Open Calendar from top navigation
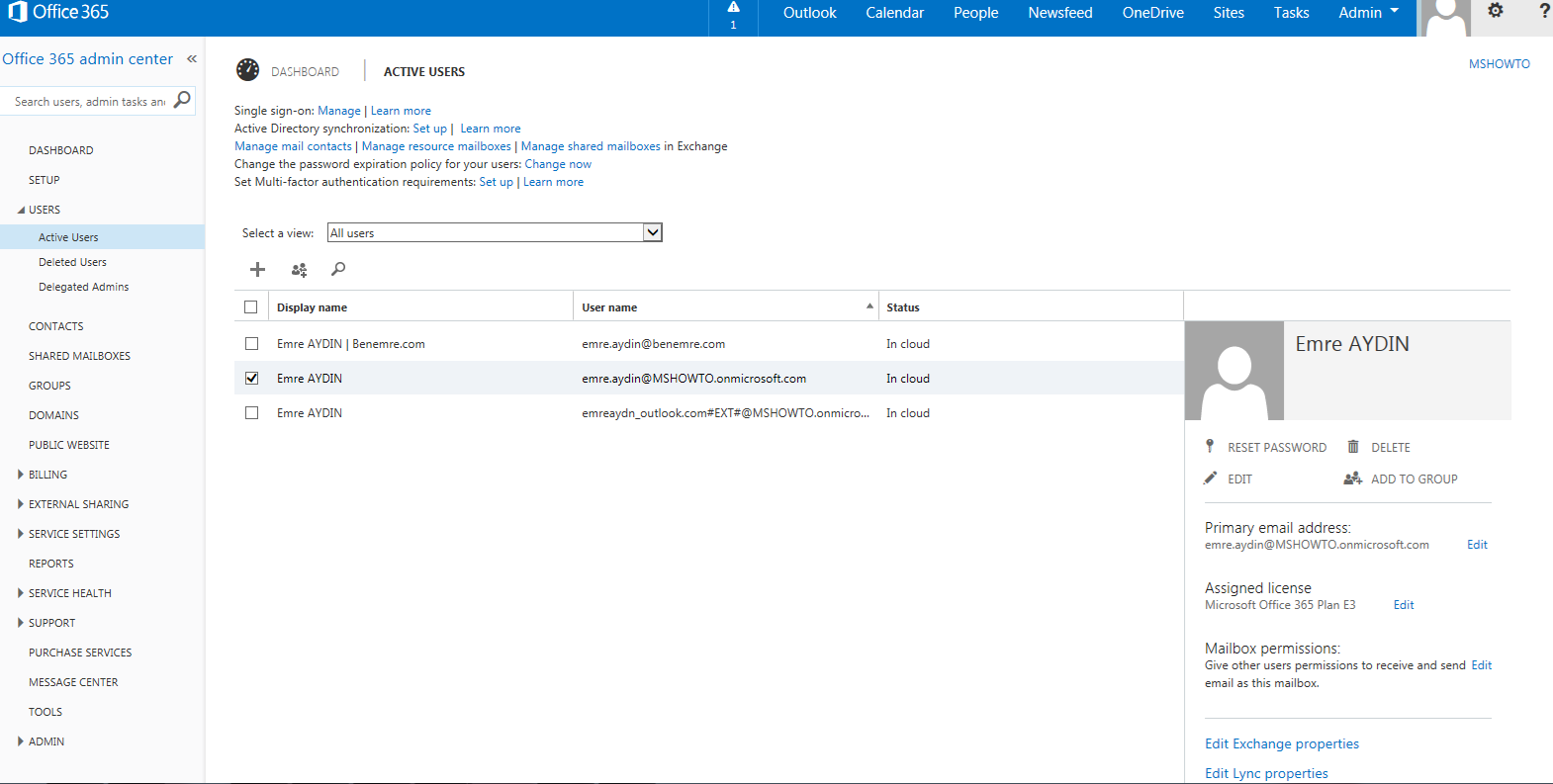The width and height of the screenshot is (1553, 784). click(894, 13)
